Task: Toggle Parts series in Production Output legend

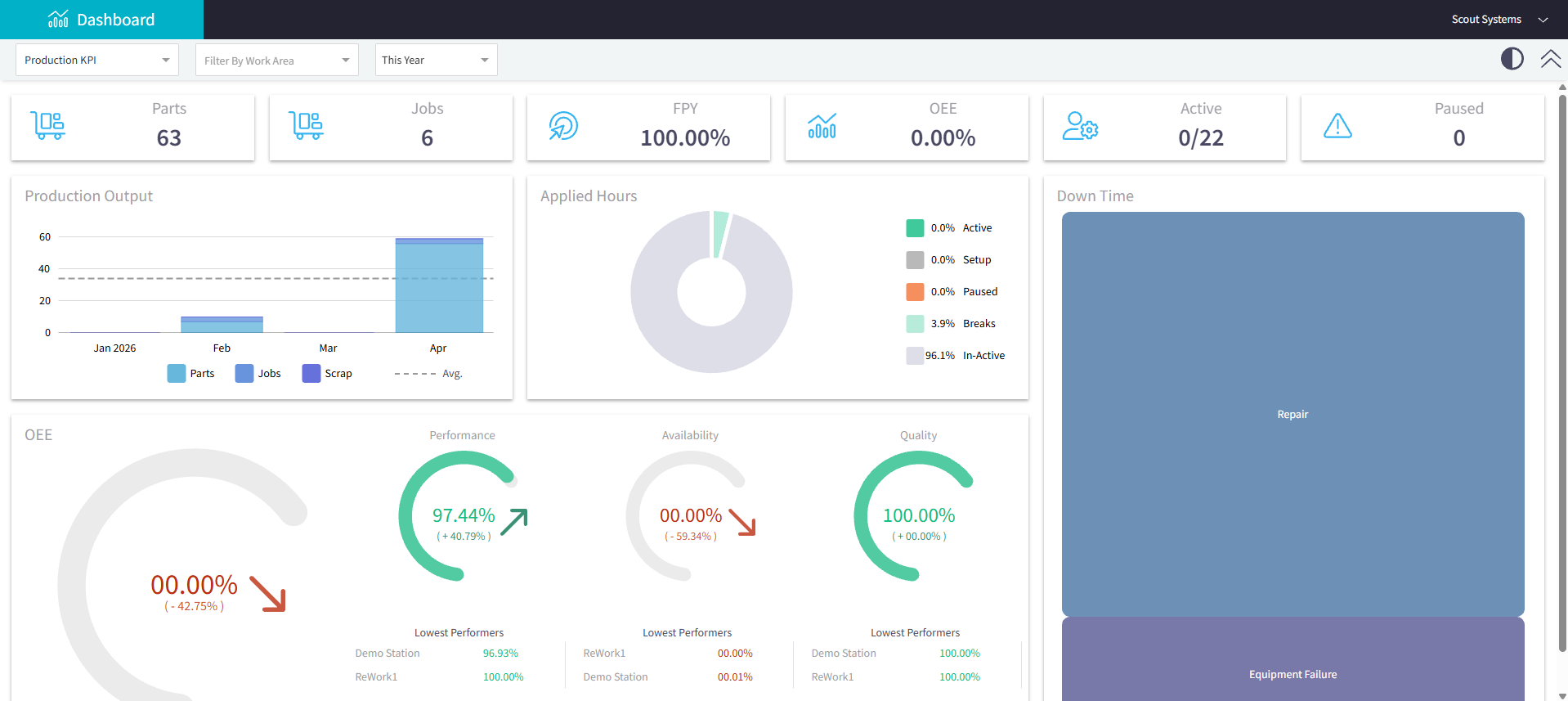Action: (191, 373)
